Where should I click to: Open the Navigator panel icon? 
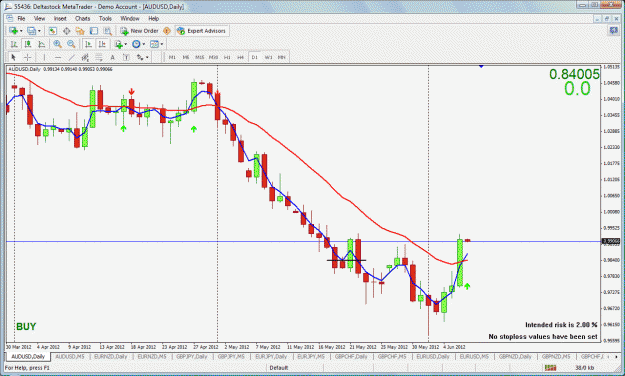point(80,31)
